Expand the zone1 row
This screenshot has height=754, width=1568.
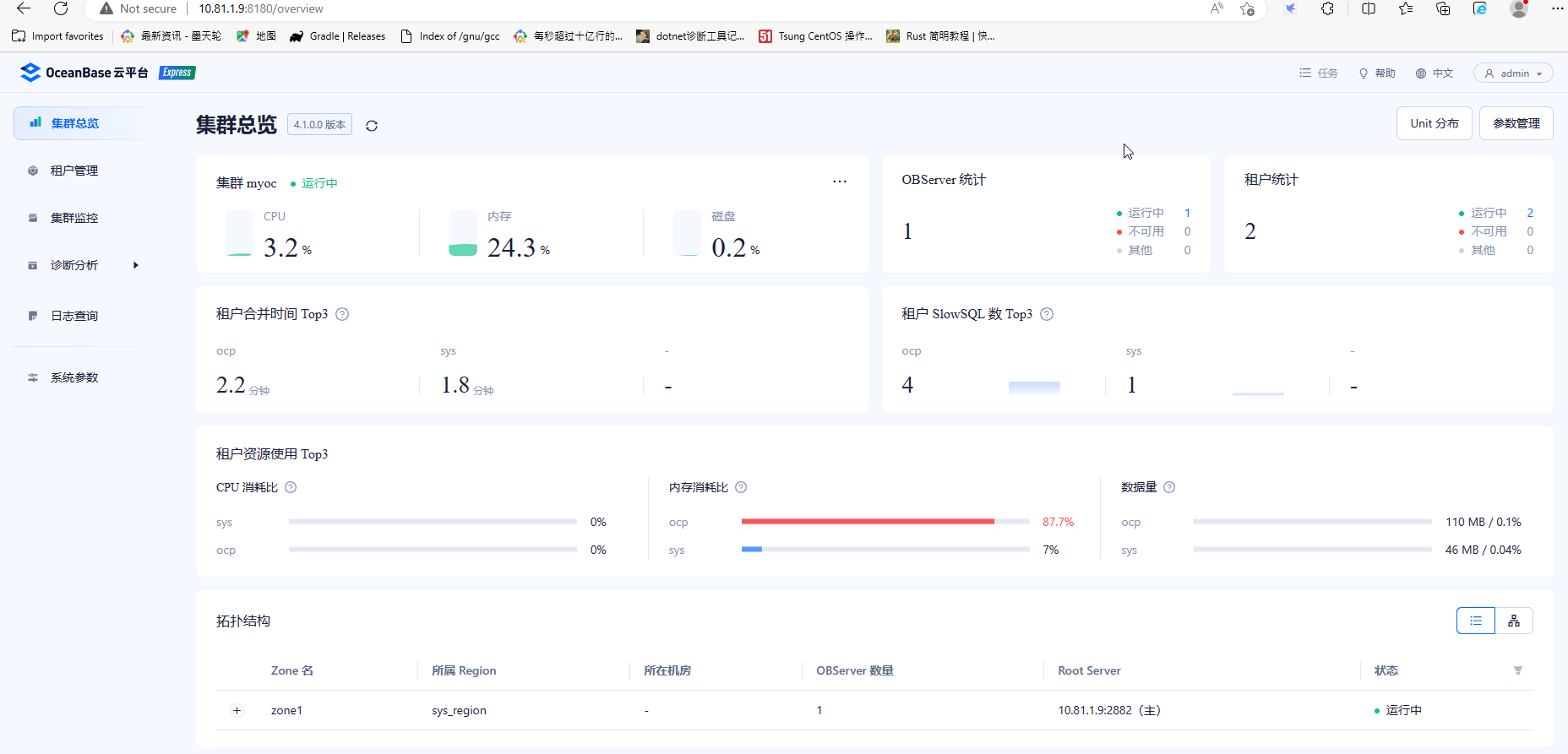(237, 710)
